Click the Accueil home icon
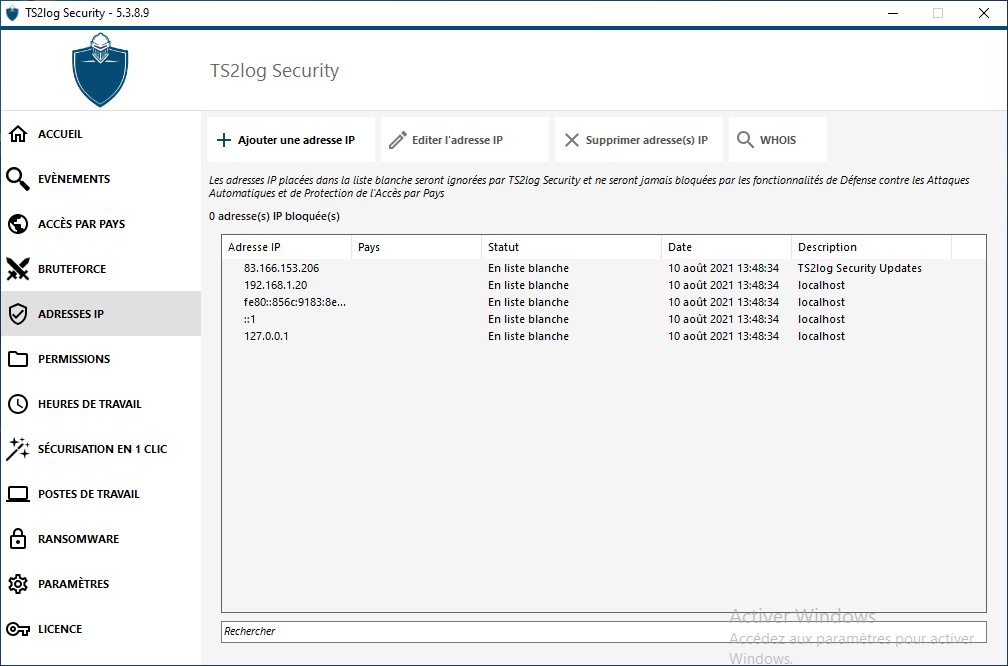This screenshot has width=1008, height=666. point(18,134)
